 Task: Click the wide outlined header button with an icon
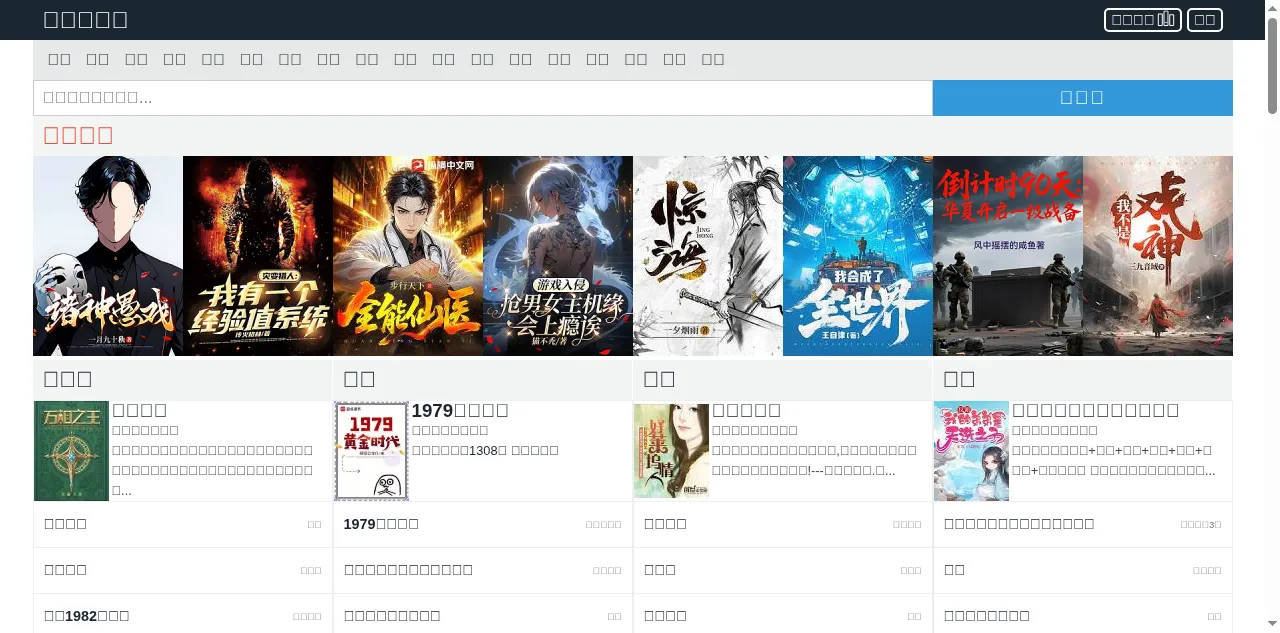click(x=1143, y=20)
